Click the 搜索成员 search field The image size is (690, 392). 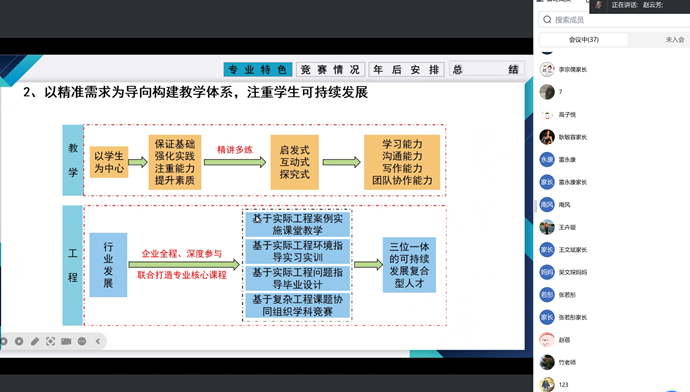614,20
